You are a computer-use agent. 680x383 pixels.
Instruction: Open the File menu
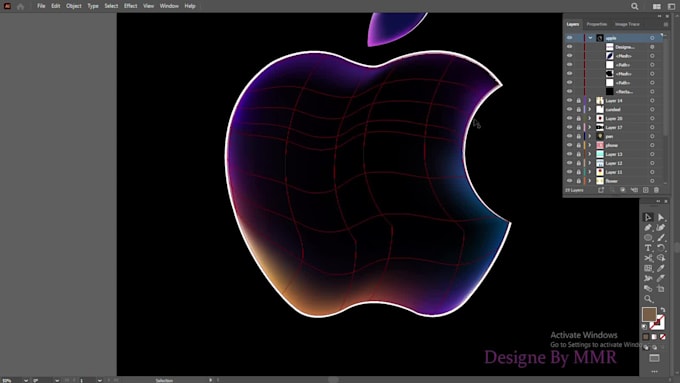(x=41, y=6)
